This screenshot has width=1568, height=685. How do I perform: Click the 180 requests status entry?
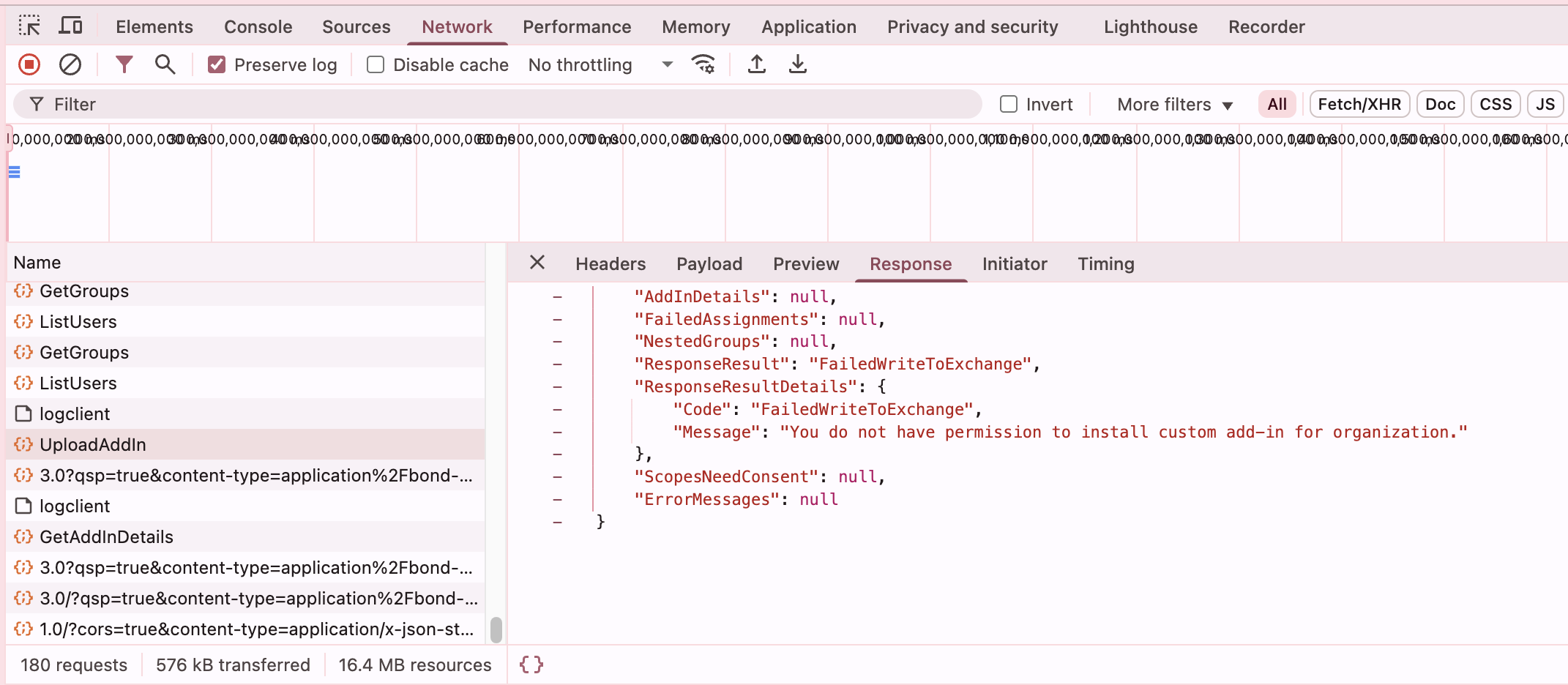pos(74,665)
